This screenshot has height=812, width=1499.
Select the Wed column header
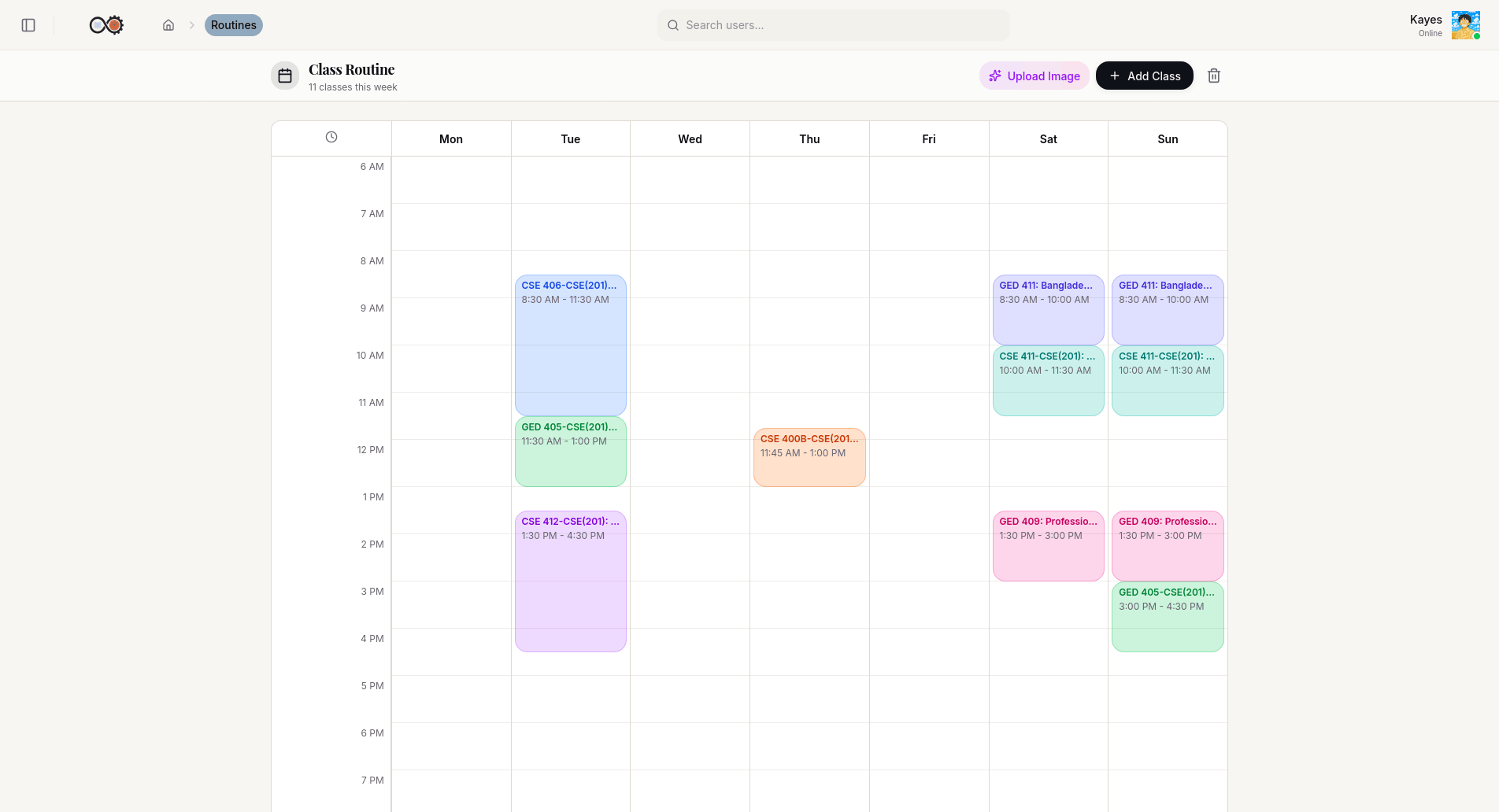point(690,139)
